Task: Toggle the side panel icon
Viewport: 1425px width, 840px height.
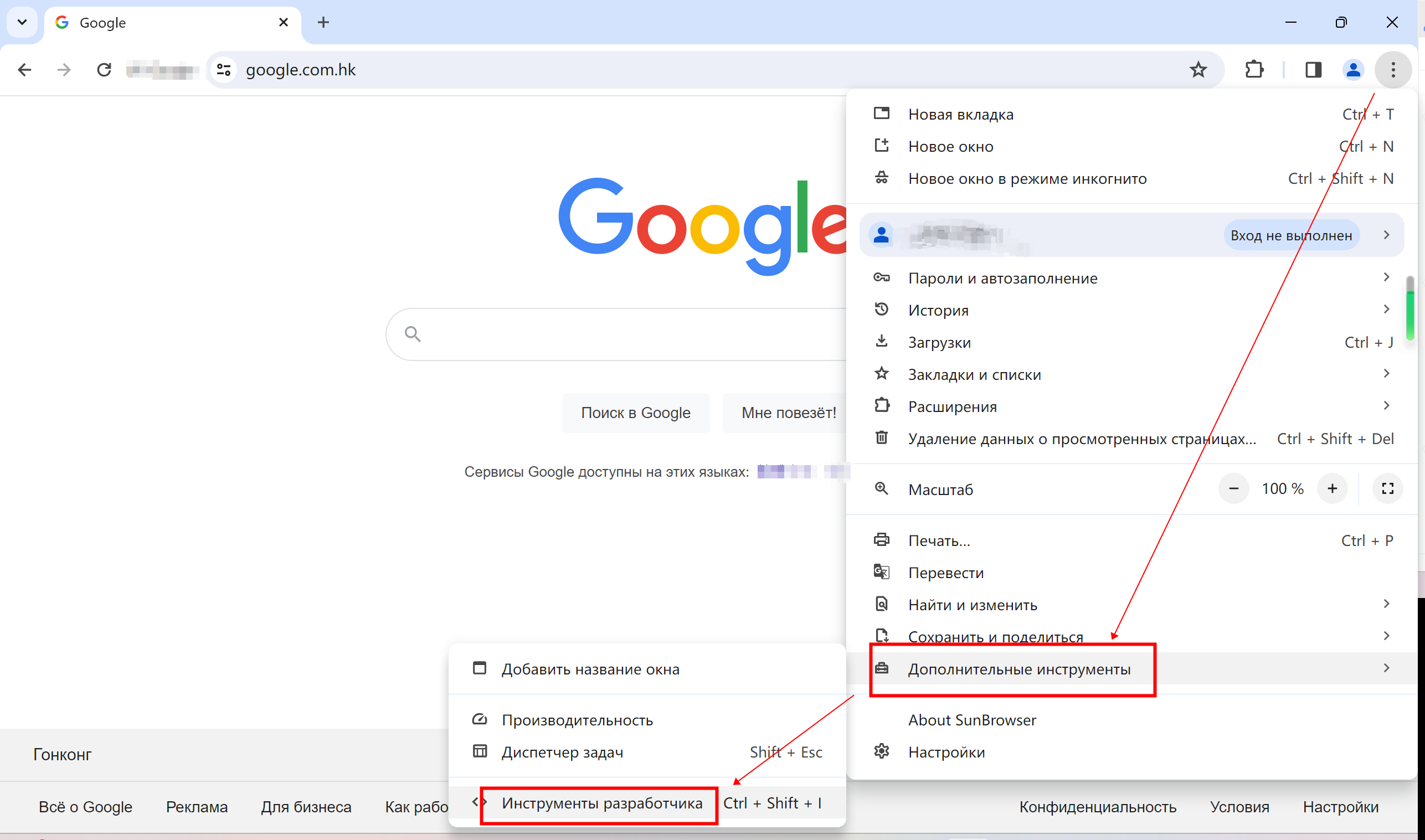Action: tap(1314, 70)
